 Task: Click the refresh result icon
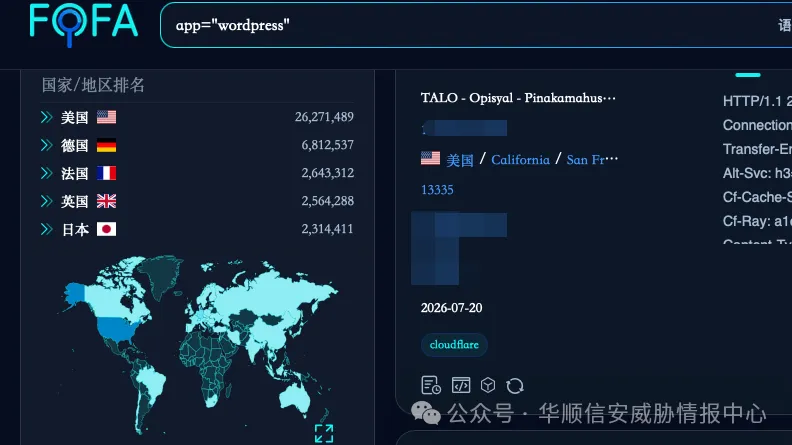click(515, 386)
